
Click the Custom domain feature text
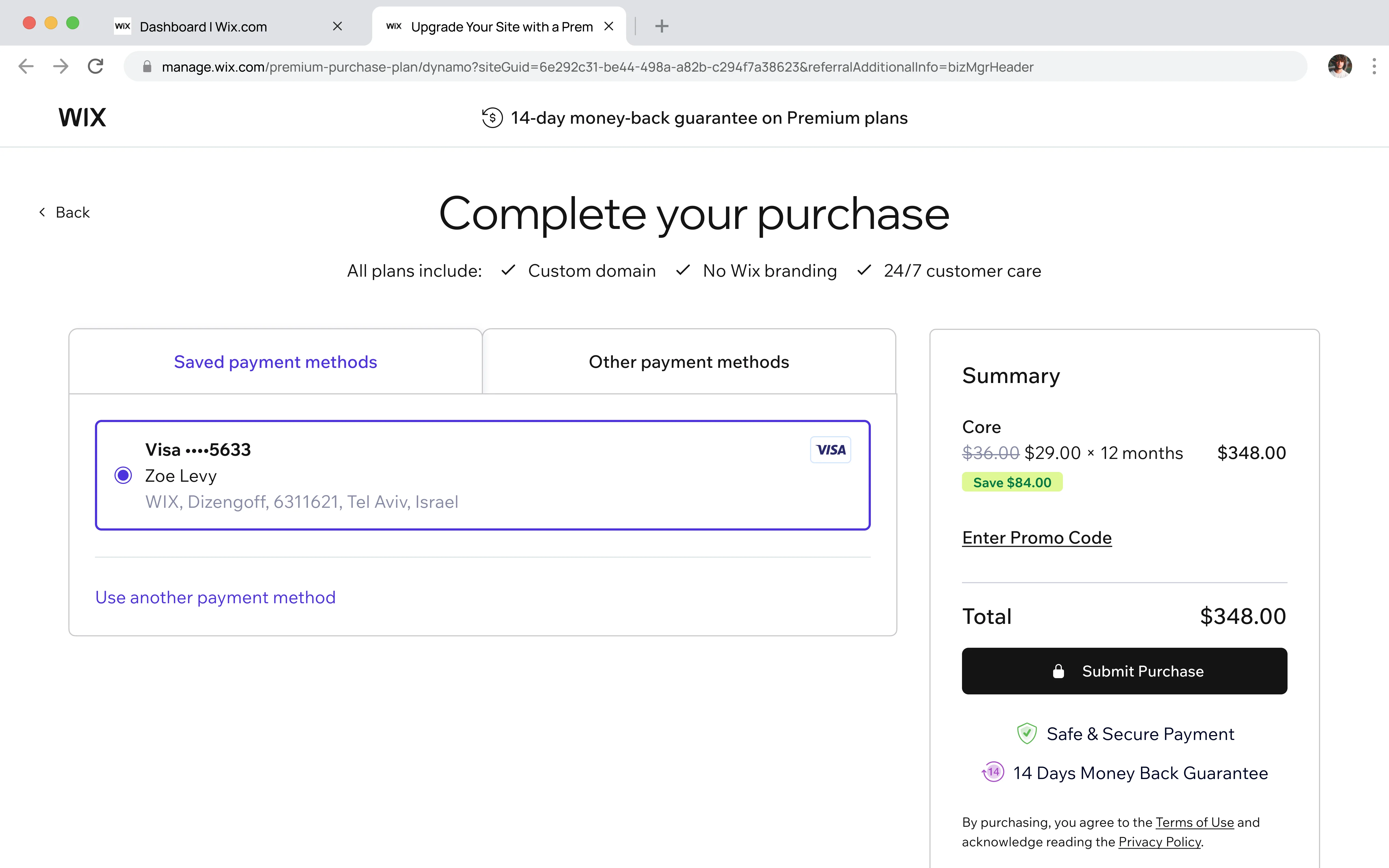pos(592,271)
